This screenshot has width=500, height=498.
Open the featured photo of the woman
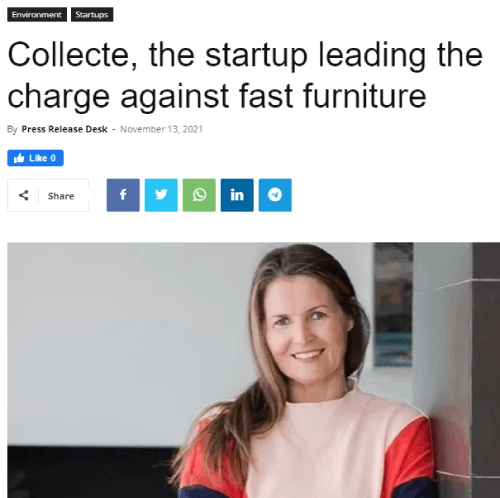pyautogui.click(x=253, y=370)
